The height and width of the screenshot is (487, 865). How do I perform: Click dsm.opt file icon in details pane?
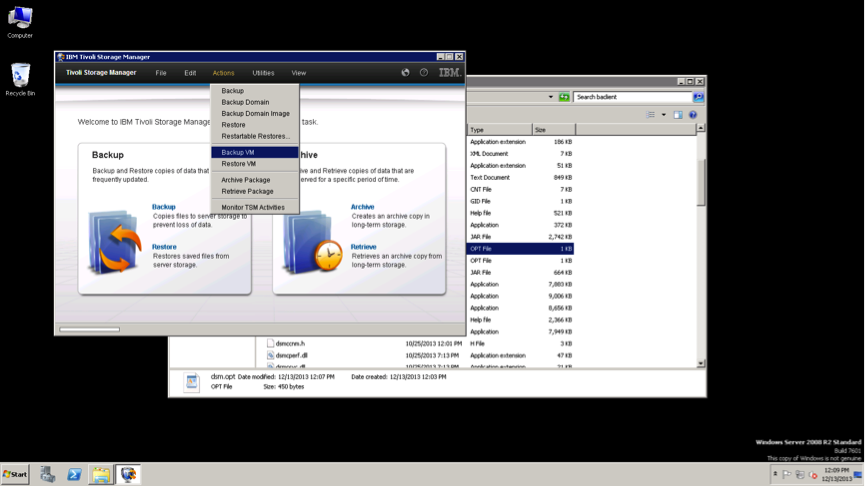[x=191, y=382]
